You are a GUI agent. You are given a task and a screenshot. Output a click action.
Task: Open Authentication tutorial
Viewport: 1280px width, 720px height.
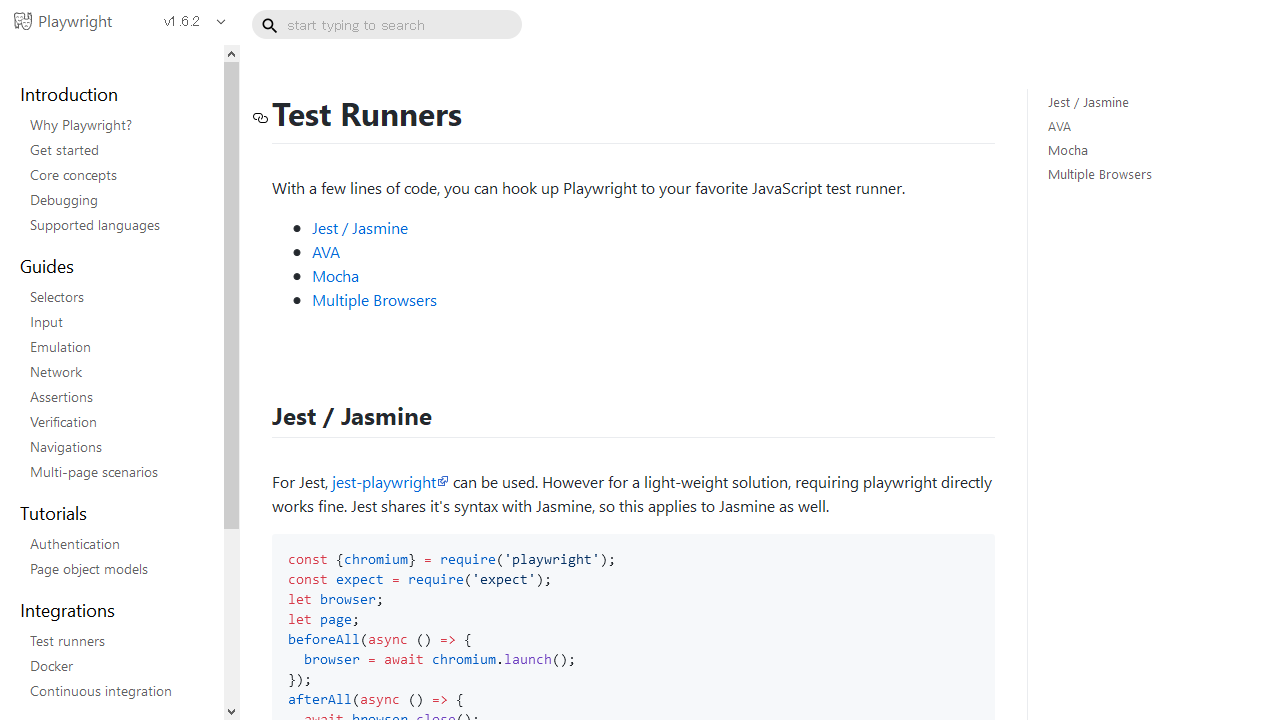(x=75, y=544)
